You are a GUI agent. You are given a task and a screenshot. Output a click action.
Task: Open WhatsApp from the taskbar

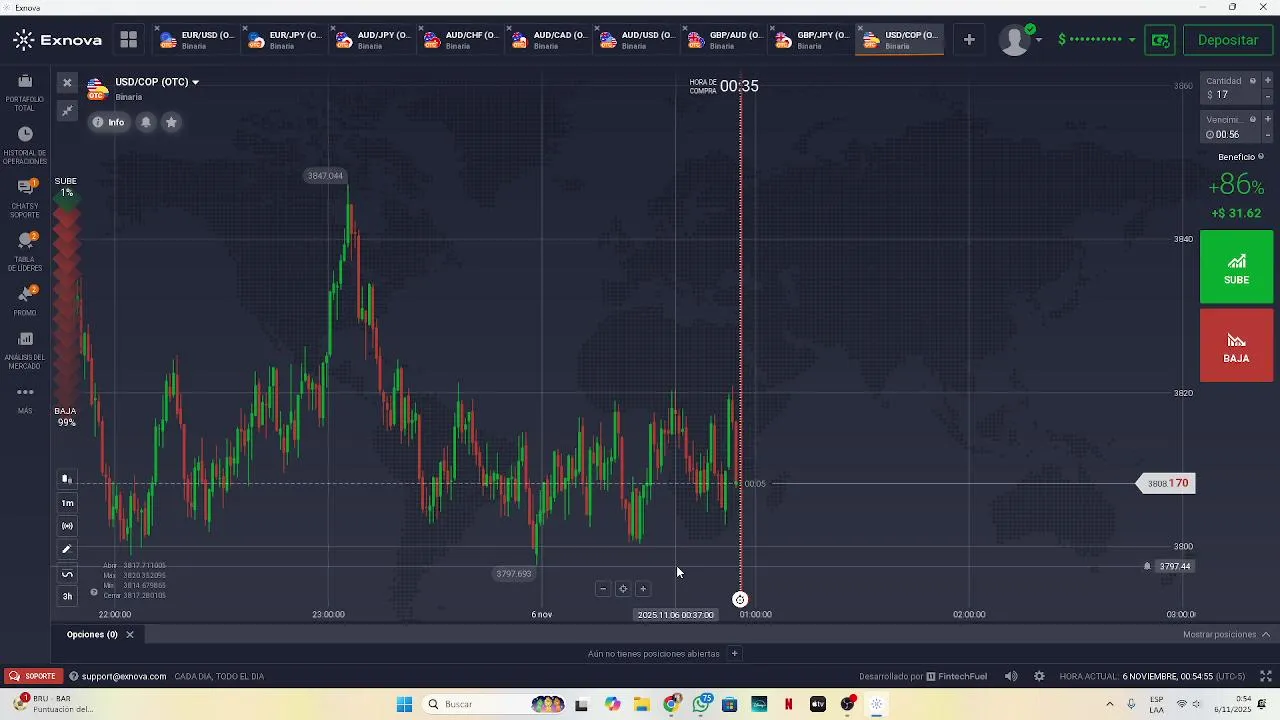point(701,704)
